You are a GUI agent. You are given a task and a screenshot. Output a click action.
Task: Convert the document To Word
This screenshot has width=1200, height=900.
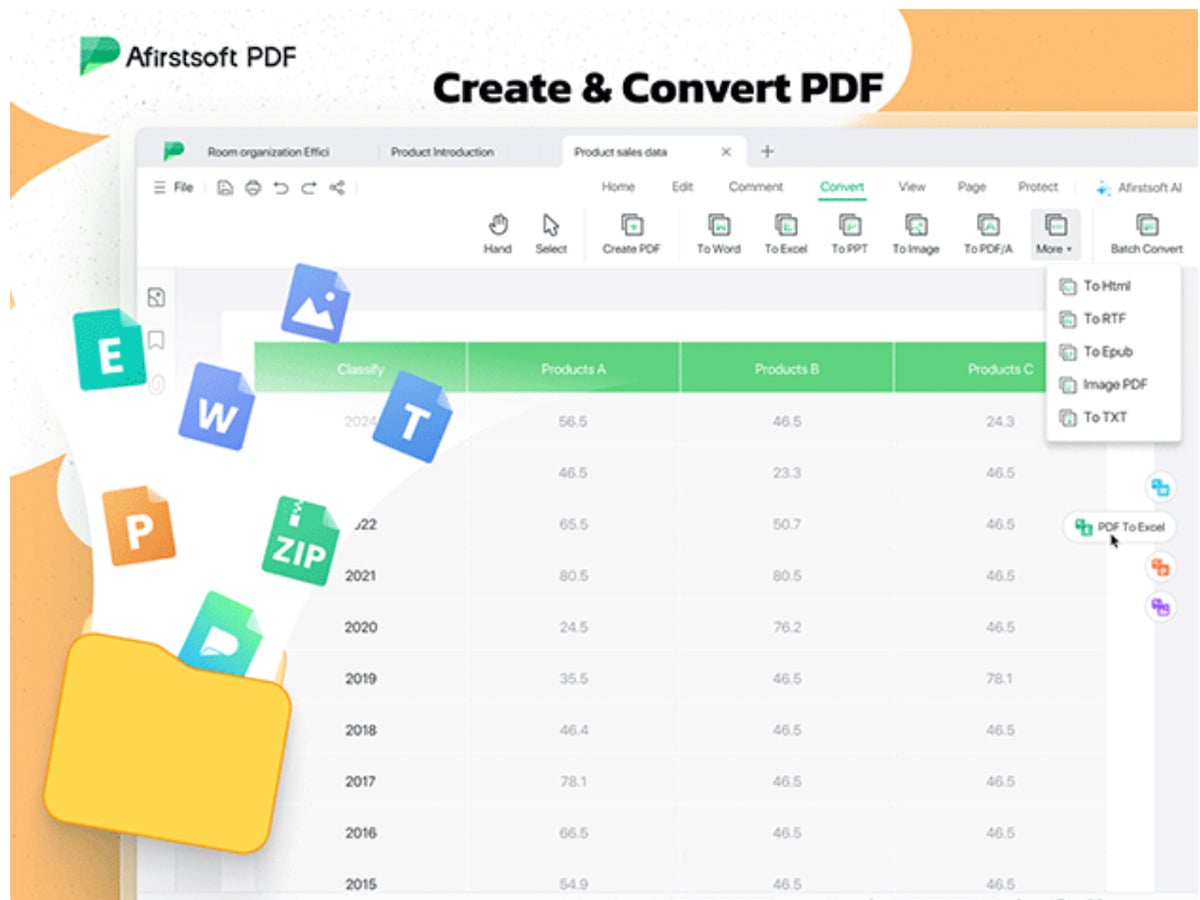tap(718, 233)
